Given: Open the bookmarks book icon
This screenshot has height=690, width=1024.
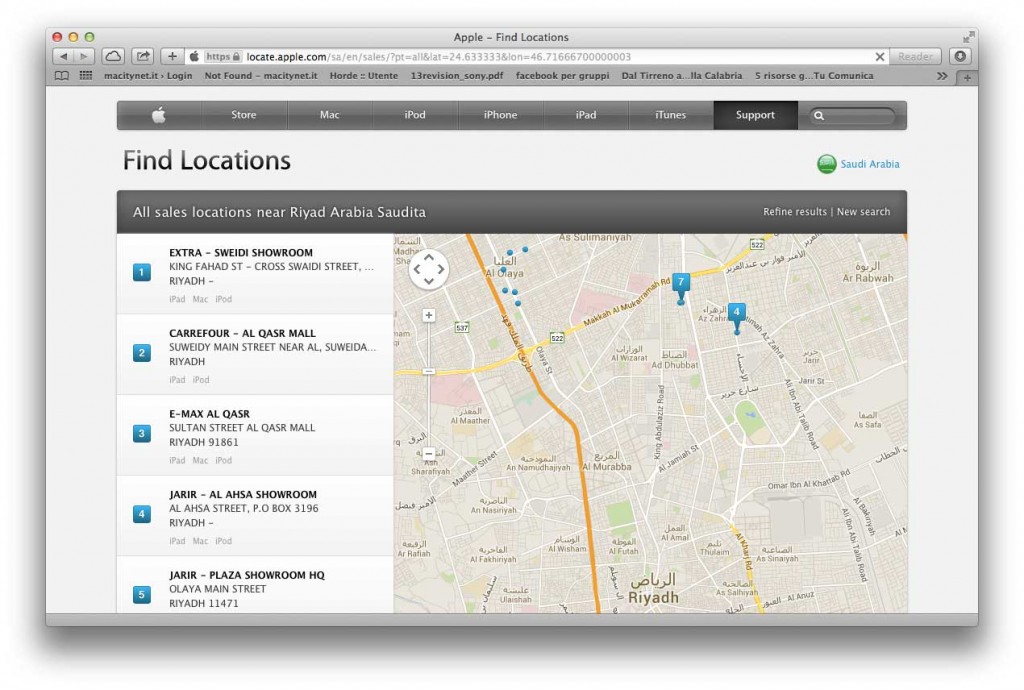Looking at the screenshot, I should (61, 75).
